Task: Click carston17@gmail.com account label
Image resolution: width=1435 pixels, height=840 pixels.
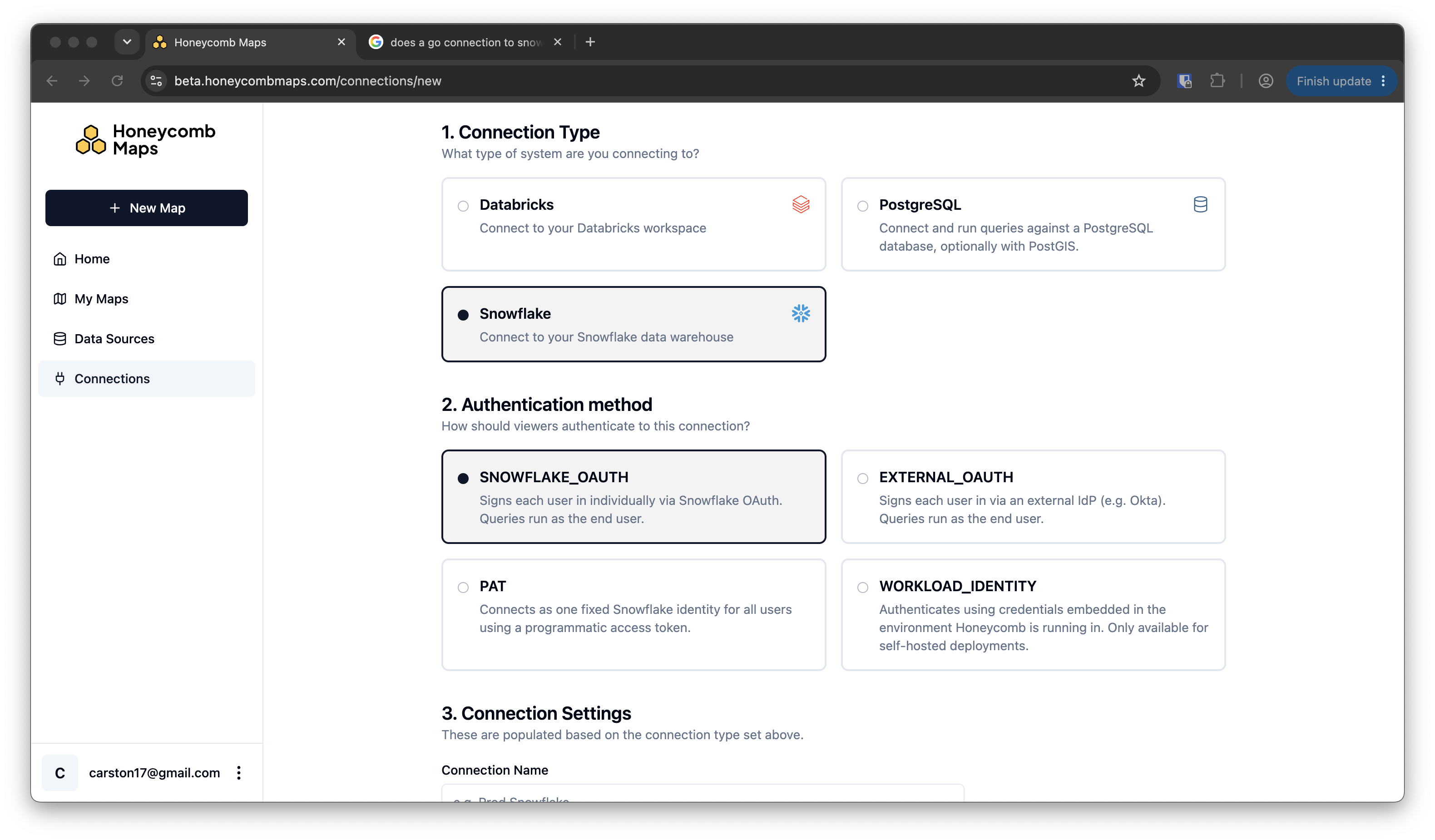Action: (x=154, y=772)
